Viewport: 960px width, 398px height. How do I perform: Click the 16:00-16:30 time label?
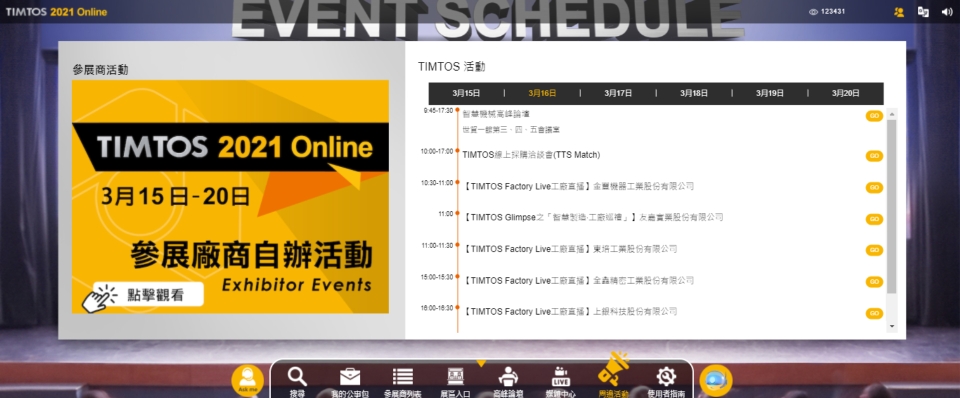point(437,308)
